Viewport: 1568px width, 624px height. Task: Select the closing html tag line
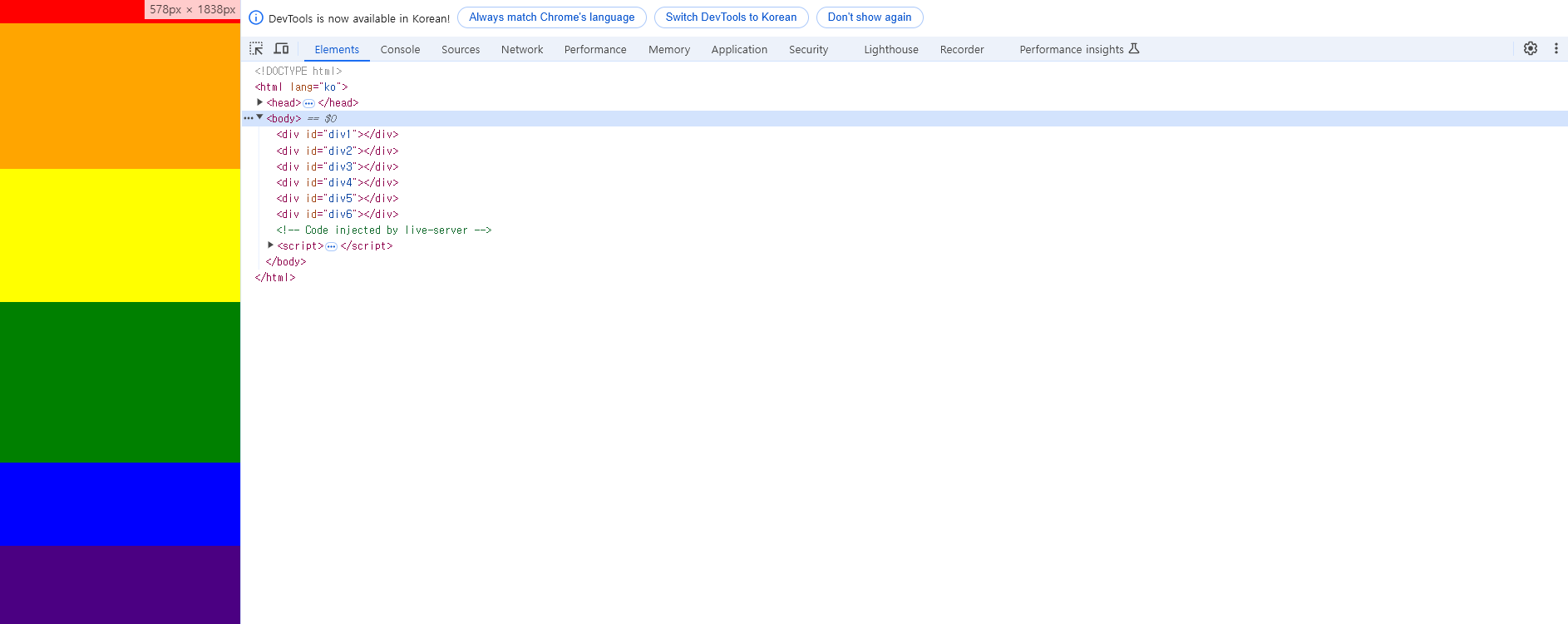point(905,277)
